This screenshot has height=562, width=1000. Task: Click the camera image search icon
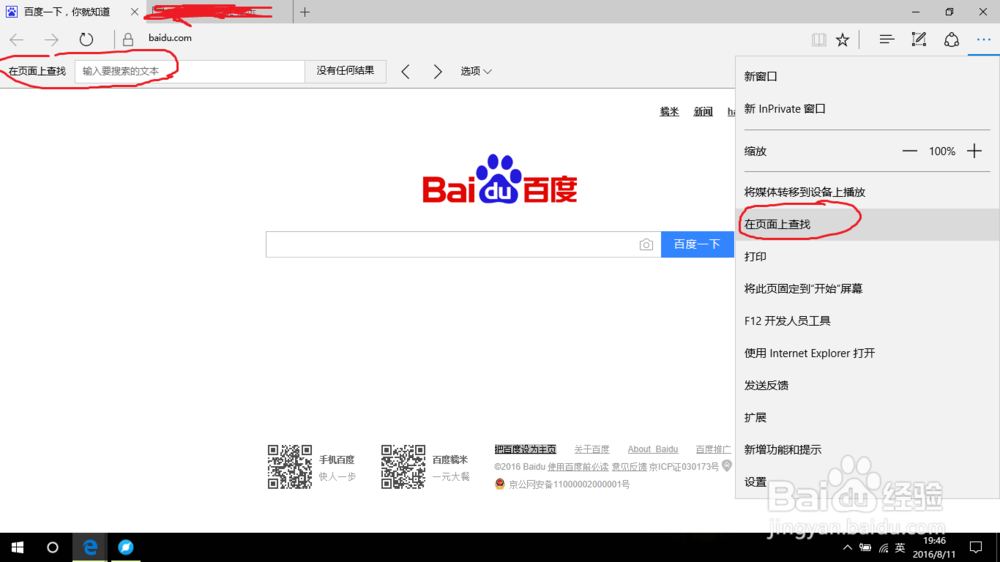point(646,245)
